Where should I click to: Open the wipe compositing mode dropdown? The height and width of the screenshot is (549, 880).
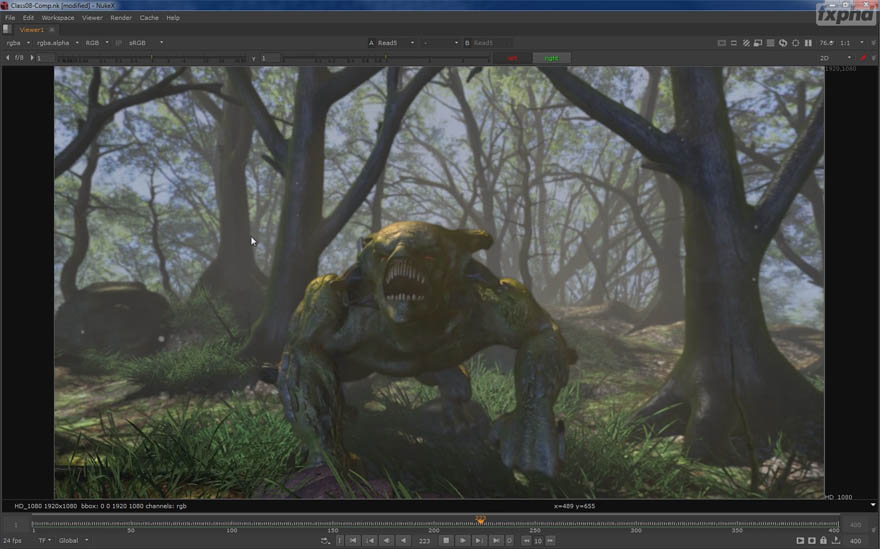(441, 43)
